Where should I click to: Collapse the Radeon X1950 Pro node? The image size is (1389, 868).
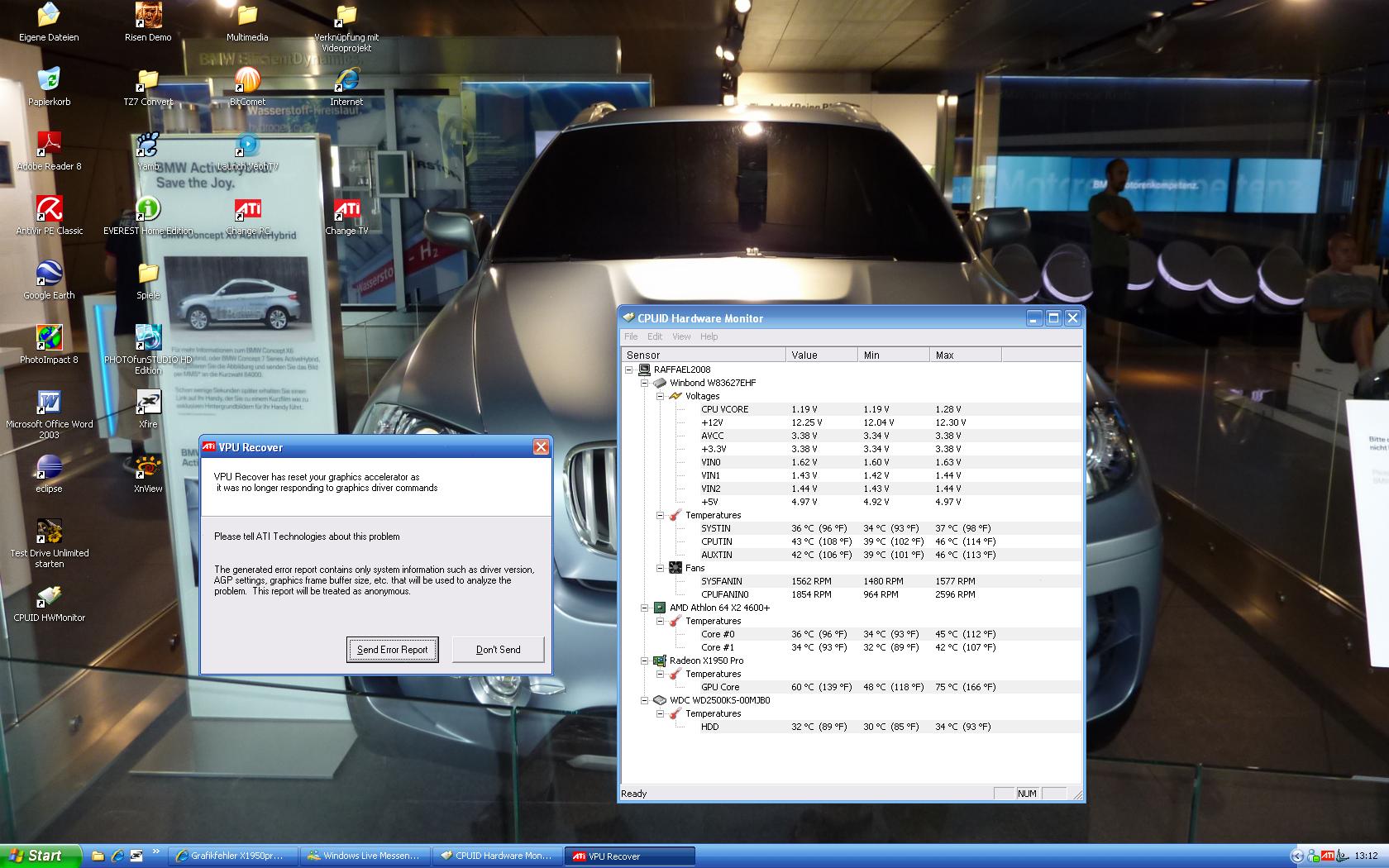click(645, 661)
